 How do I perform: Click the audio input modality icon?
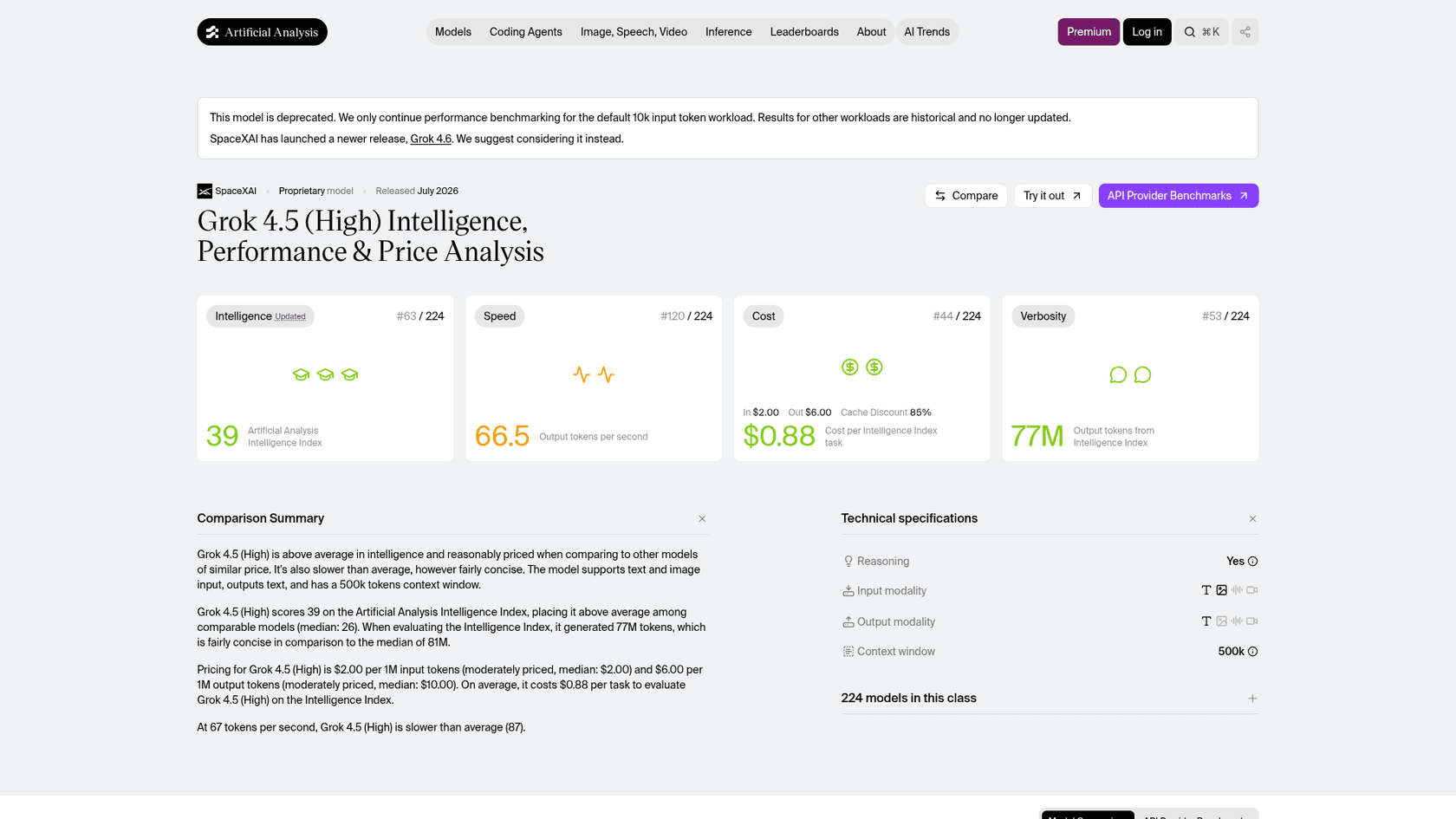[1237, 590]
